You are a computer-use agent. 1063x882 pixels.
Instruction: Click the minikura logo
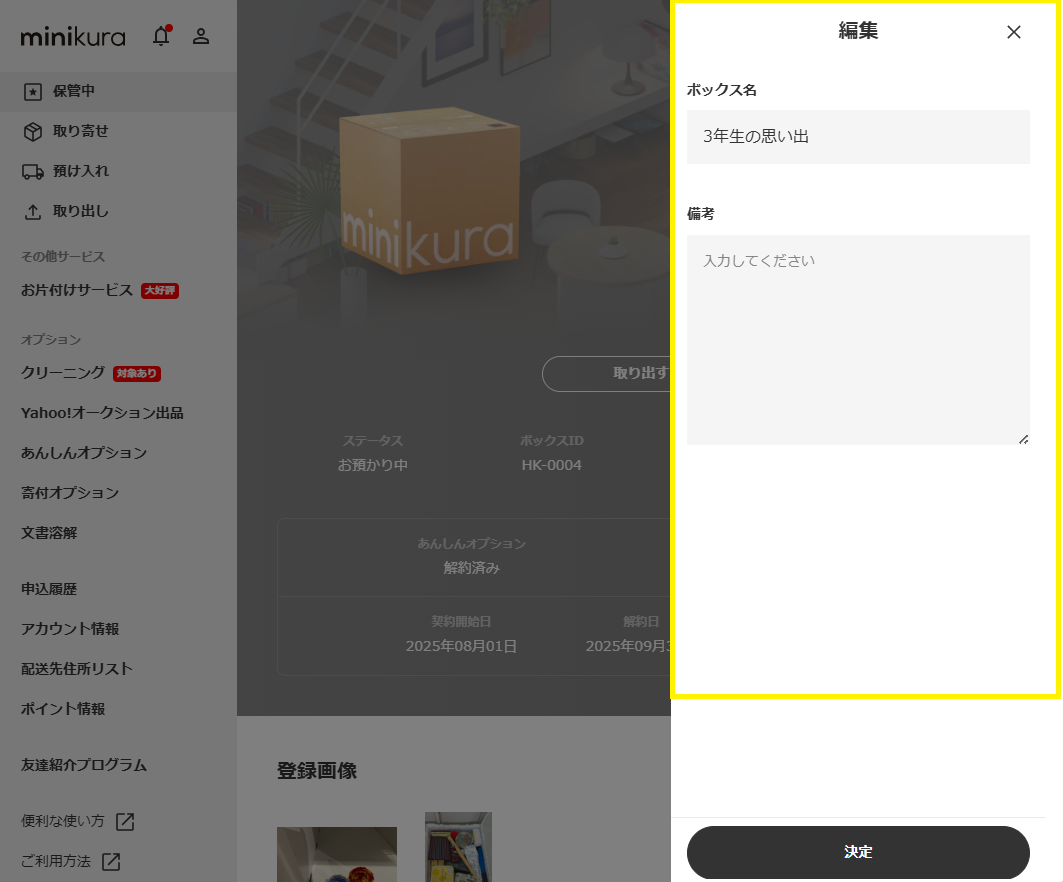click(73, 37)
